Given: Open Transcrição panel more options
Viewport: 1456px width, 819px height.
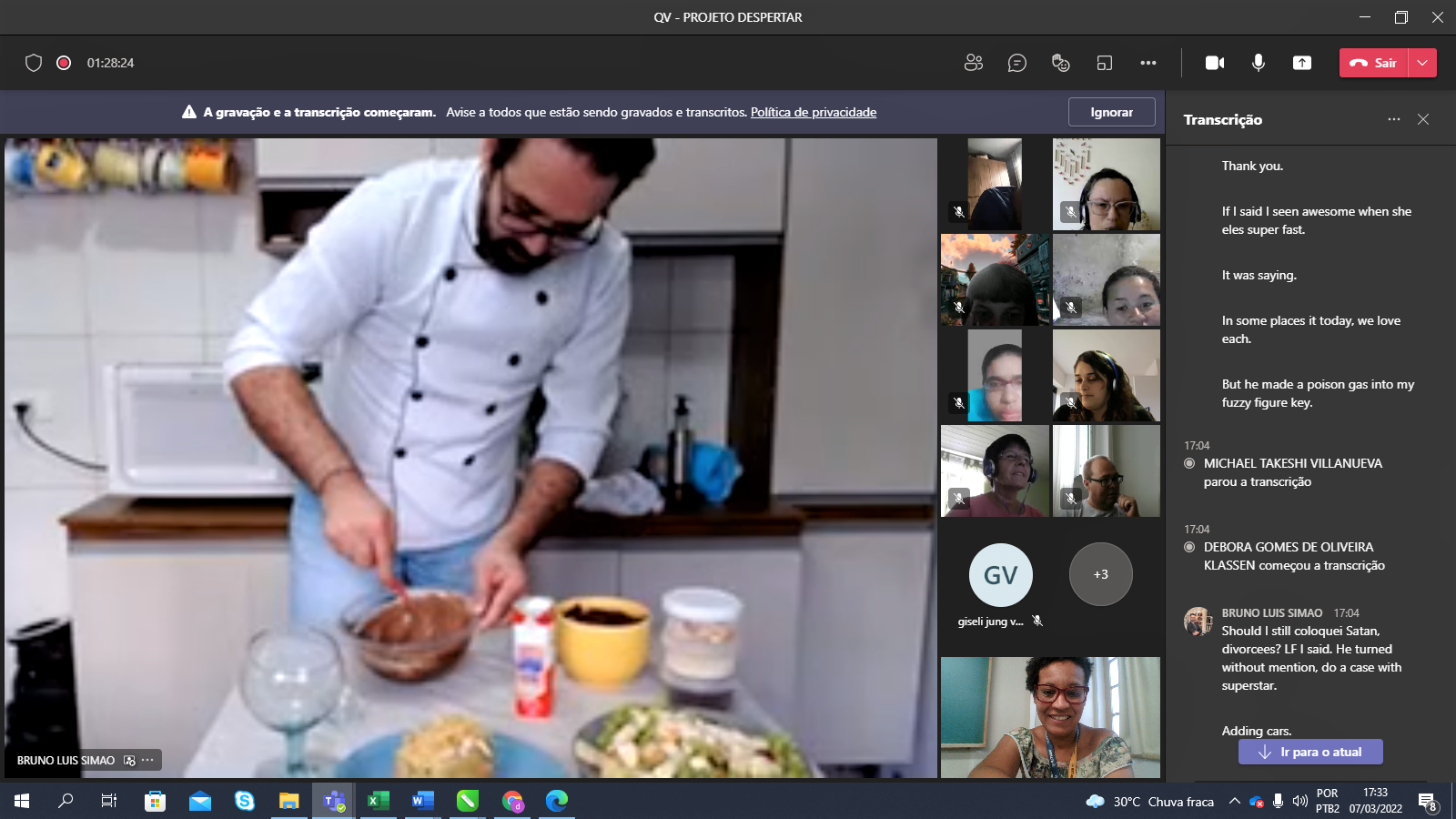Looking at the screenshot, I should point(1393,119).
